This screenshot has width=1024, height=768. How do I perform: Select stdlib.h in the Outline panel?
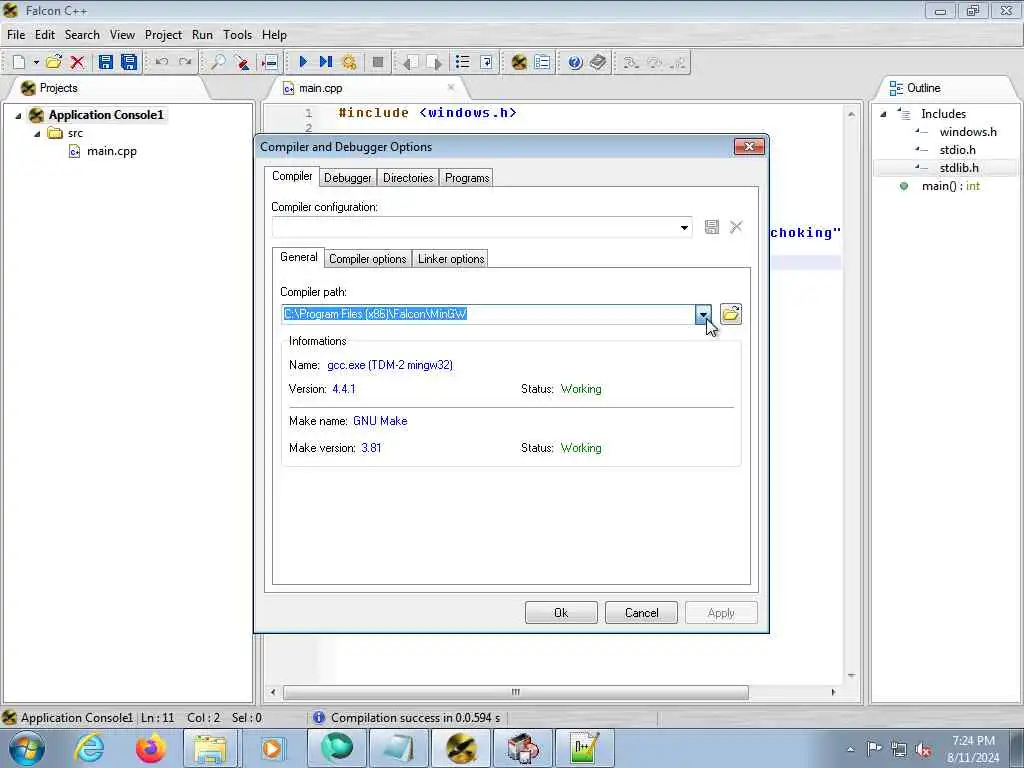pos(959,168)
